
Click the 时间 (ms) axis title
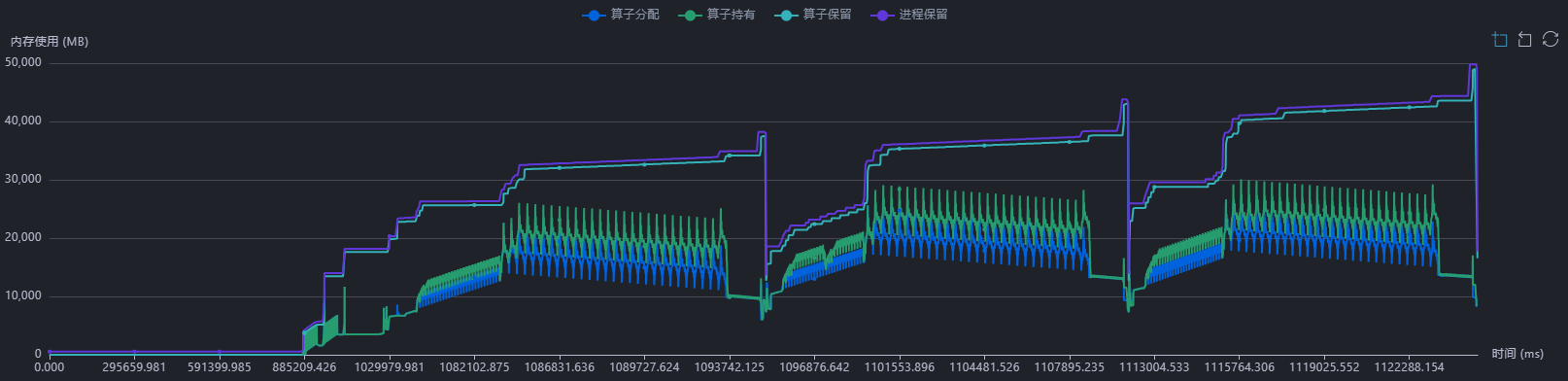1517,354
